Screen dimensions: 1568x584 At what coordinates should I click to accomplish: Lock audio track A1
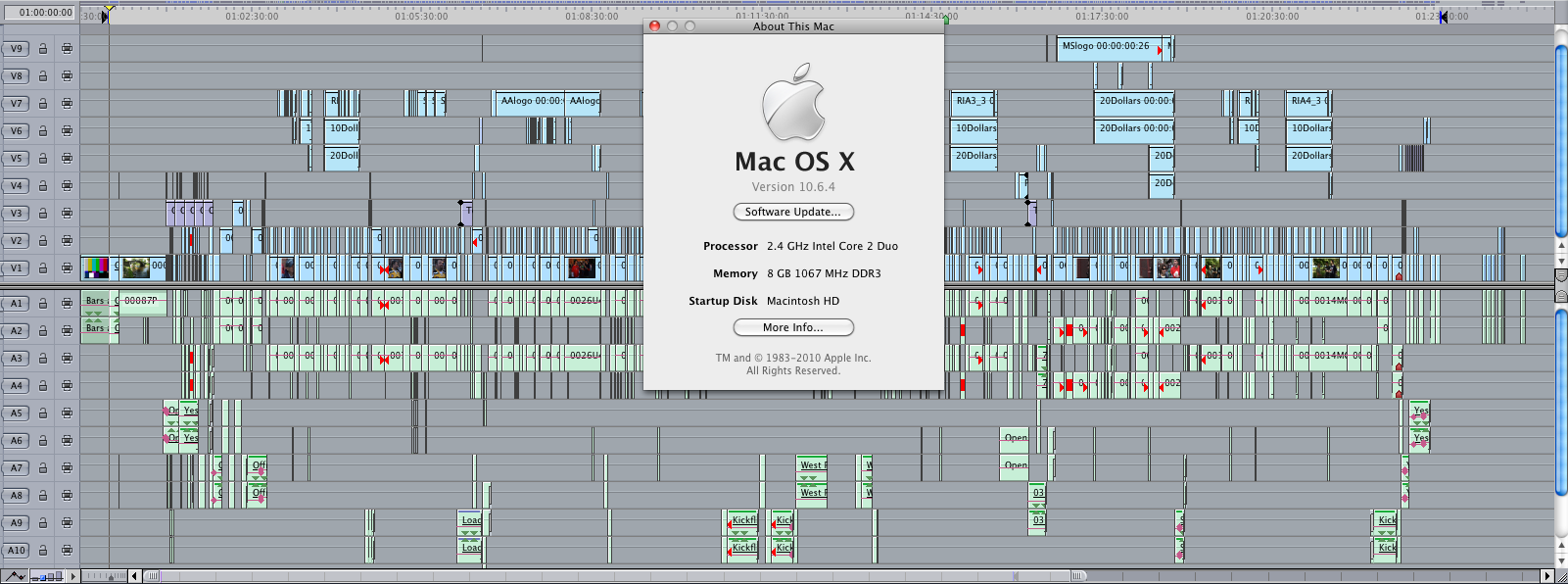coord(43,304)
